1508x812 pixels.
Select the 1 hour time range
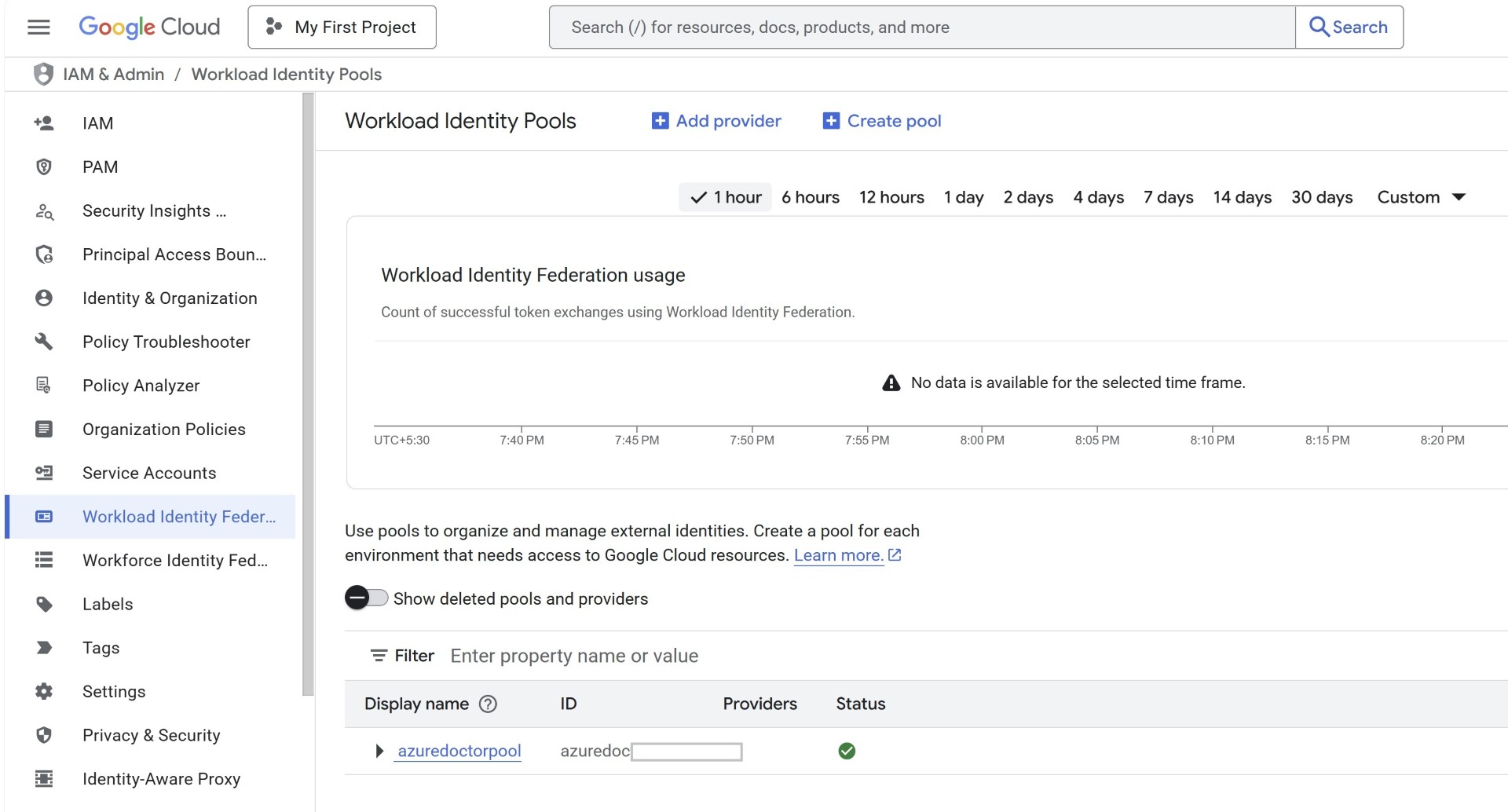(x=725, y=197)
